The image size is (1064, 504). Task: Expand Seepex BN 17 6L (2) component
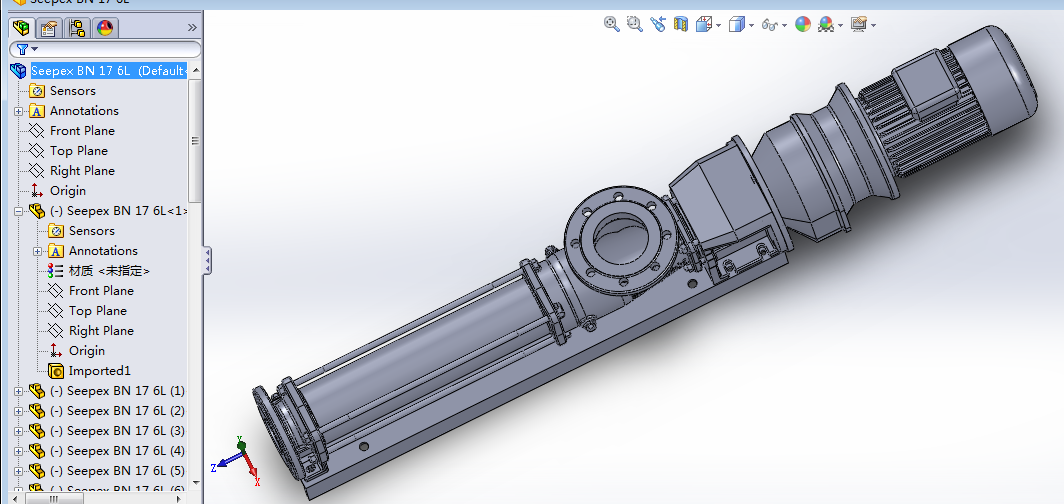(18, 411)
